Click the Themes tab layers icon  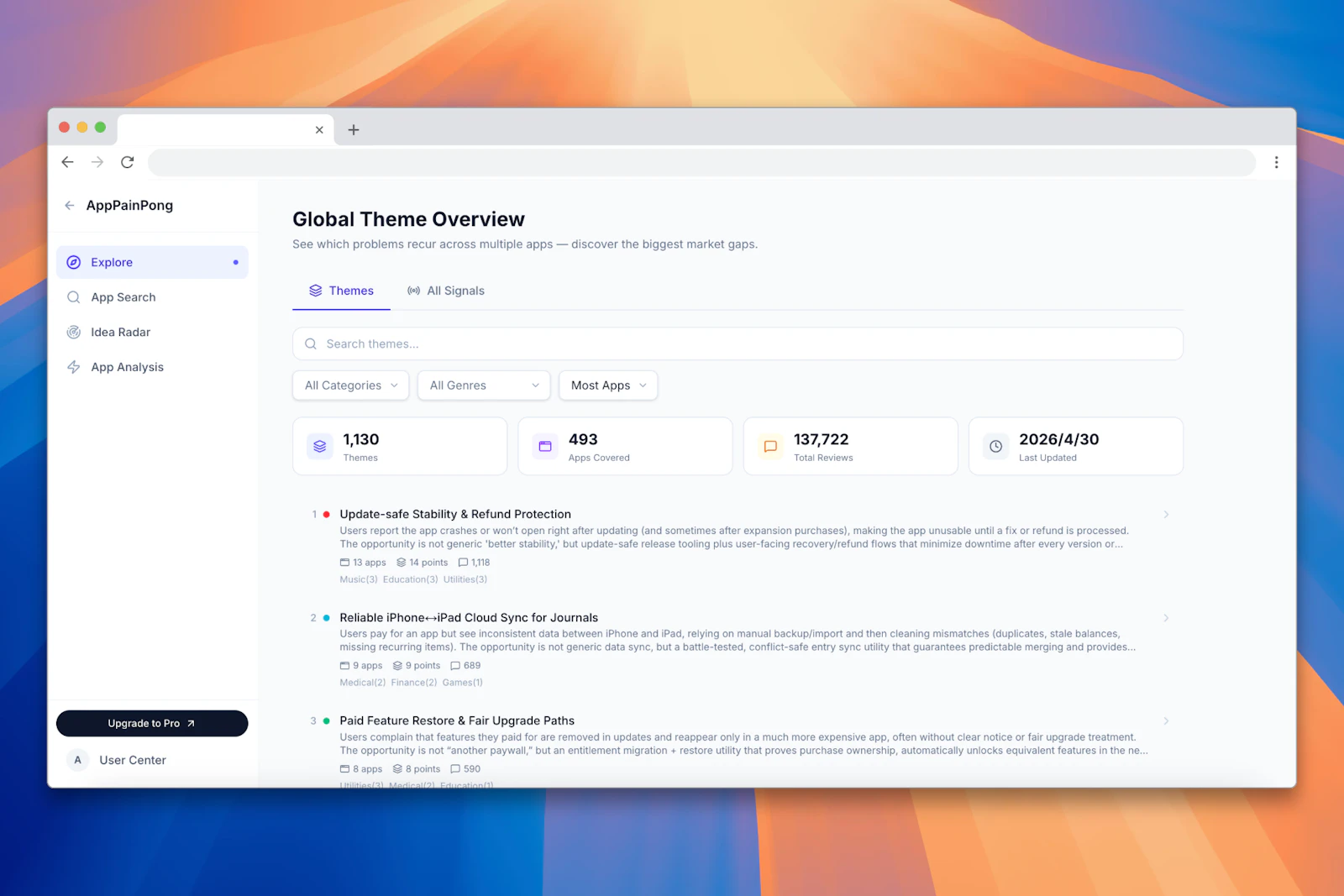[316, 291]
